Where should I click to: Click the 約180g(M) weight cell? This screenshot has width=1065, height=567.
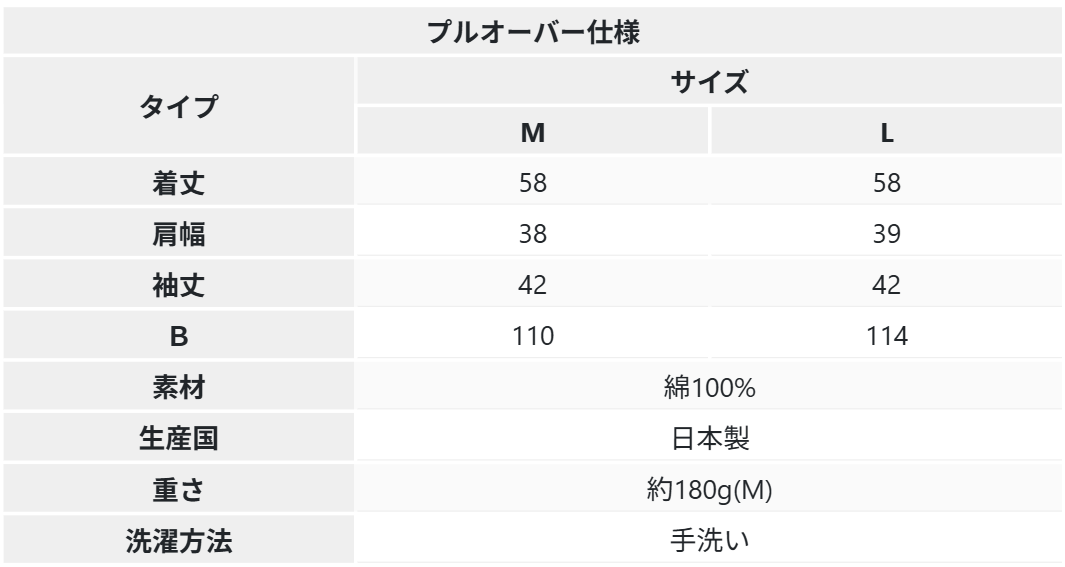pos(710,489)
